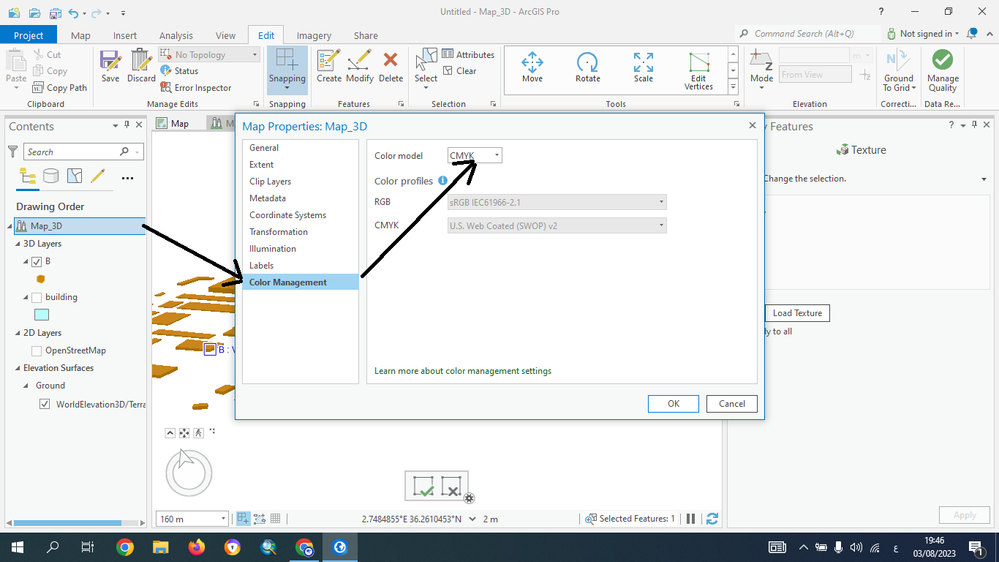Open more Contents list options

127,178
